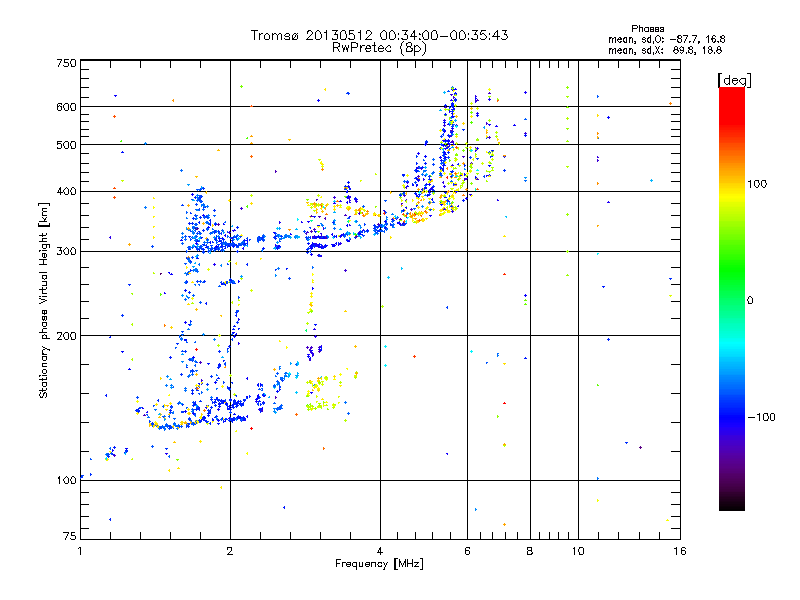
Task: Click the '0' color bar tick label
Action: [750, 301]
